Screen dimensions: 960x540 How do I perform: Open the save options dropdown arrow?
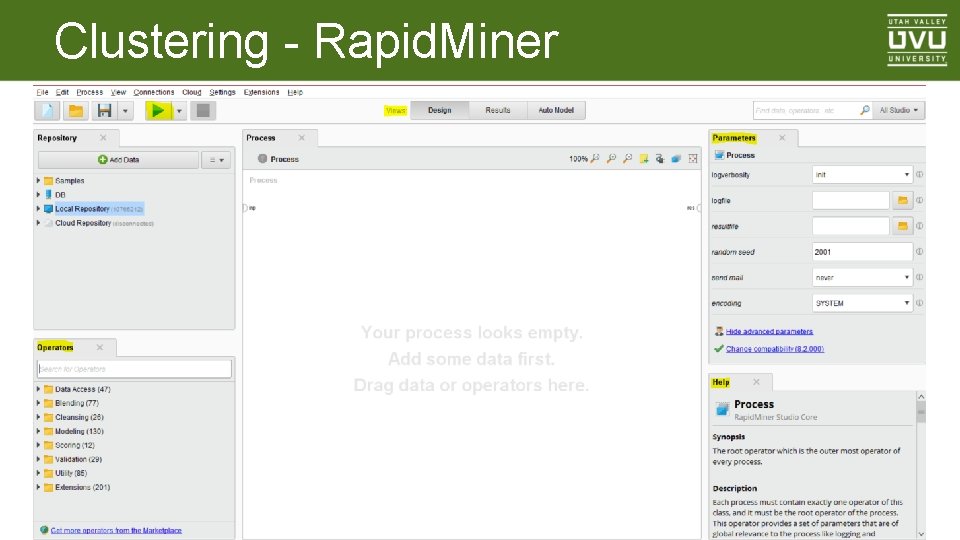(x=125, y=111)
